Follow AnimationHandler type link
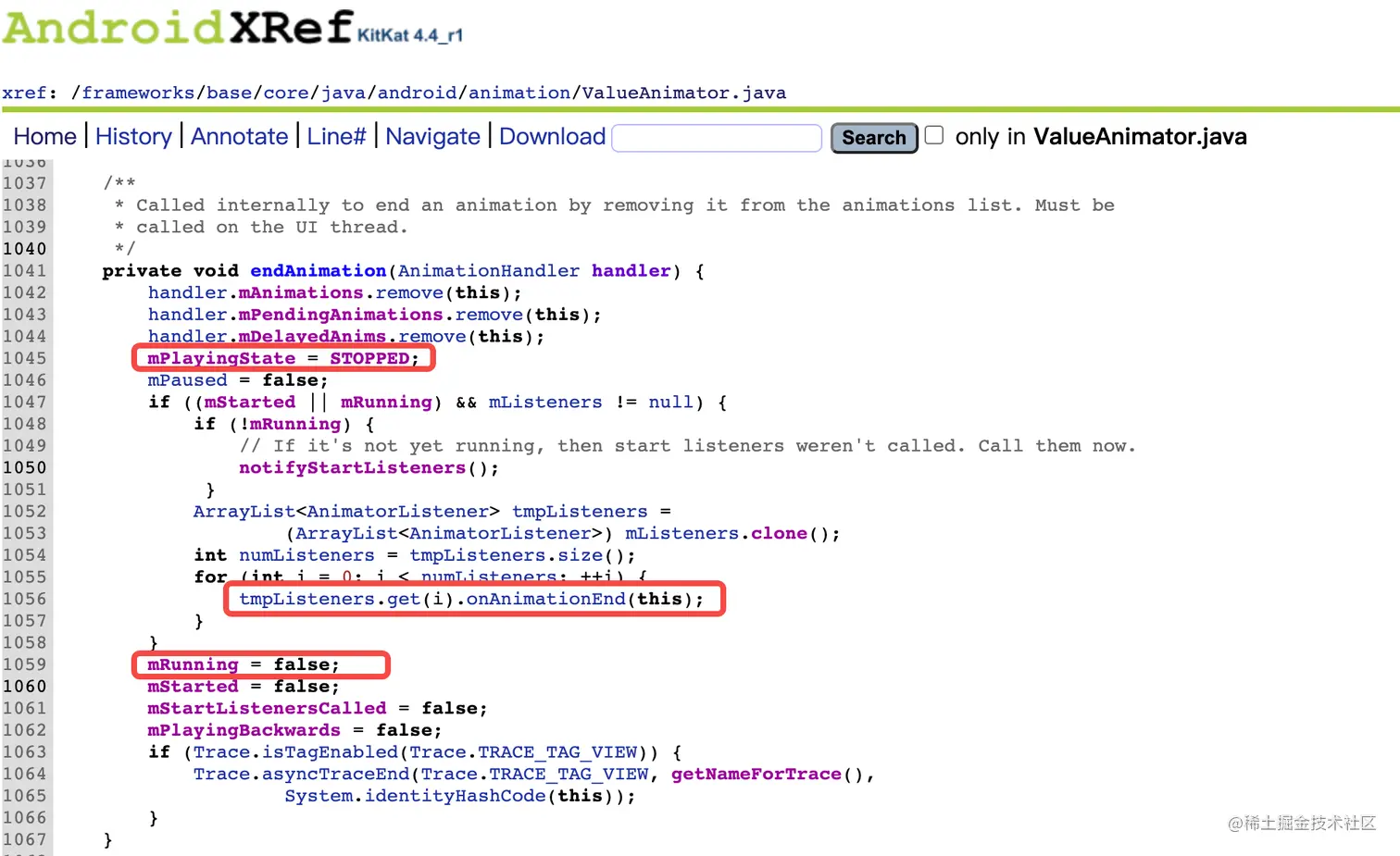This screenshot has height=856, width=1400. tap(488, 271)
